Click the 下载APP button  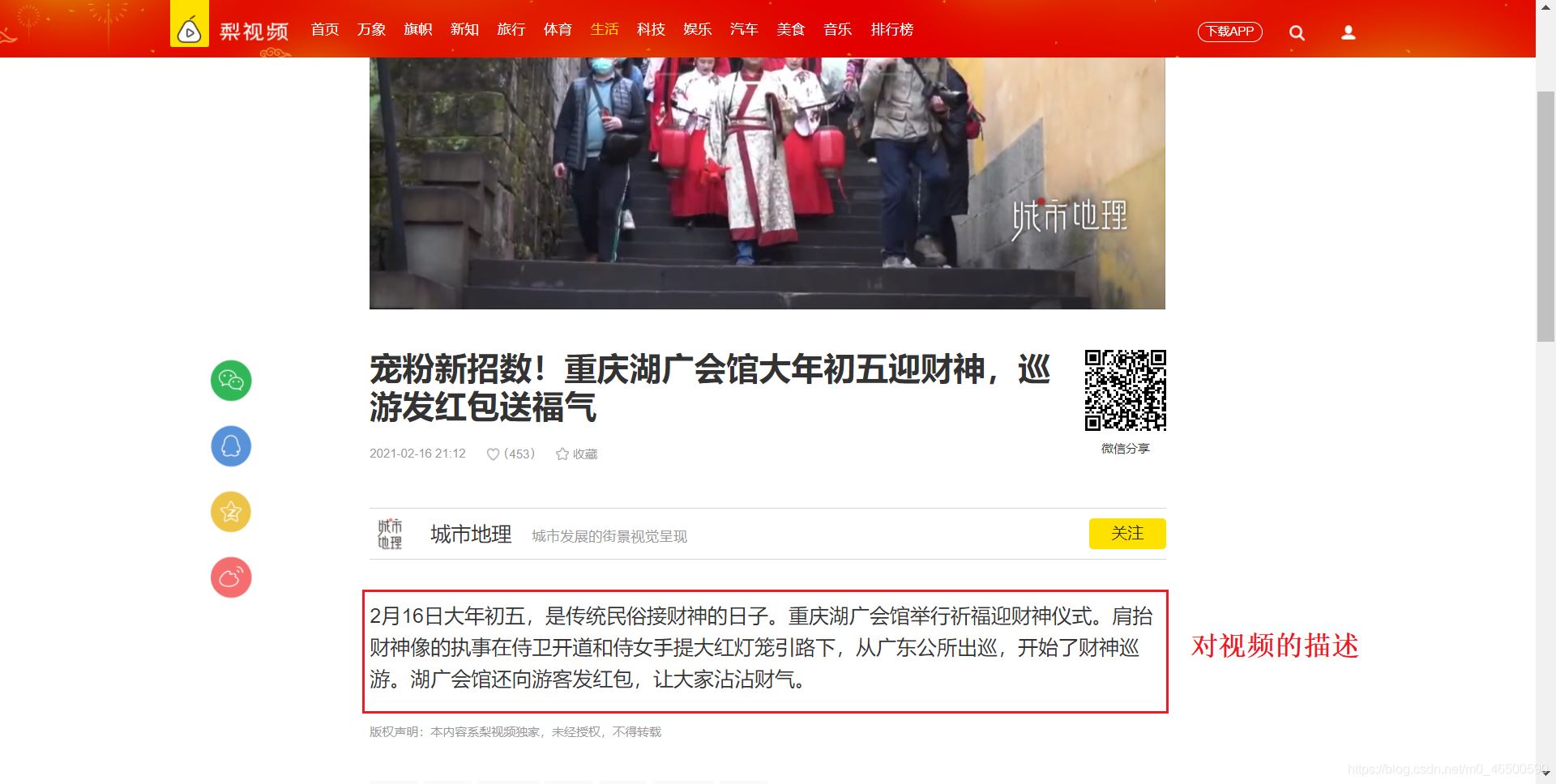[x=1229, y=32]
